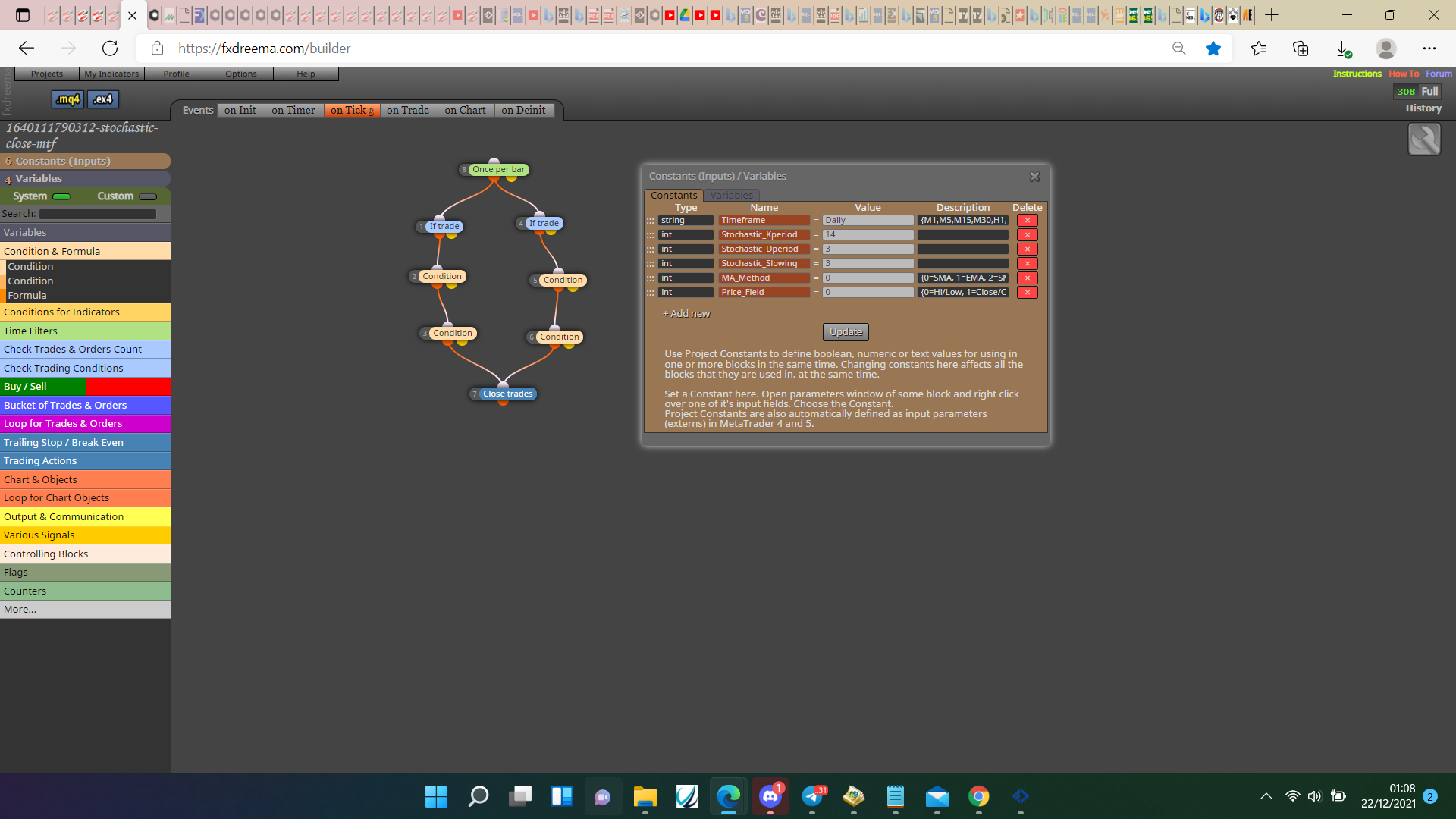Expand the Check Trades & Orders Count category

coord(85,350)
